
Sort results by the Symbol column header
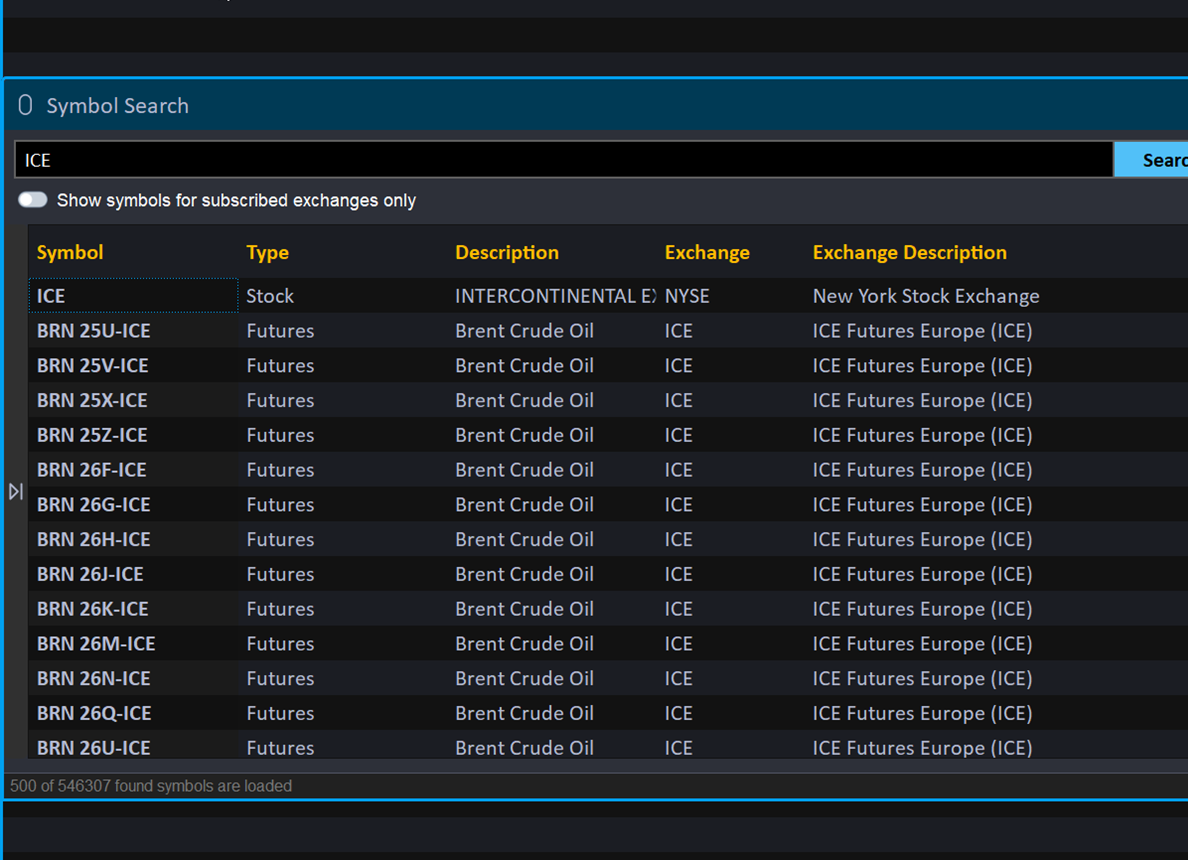70,252
